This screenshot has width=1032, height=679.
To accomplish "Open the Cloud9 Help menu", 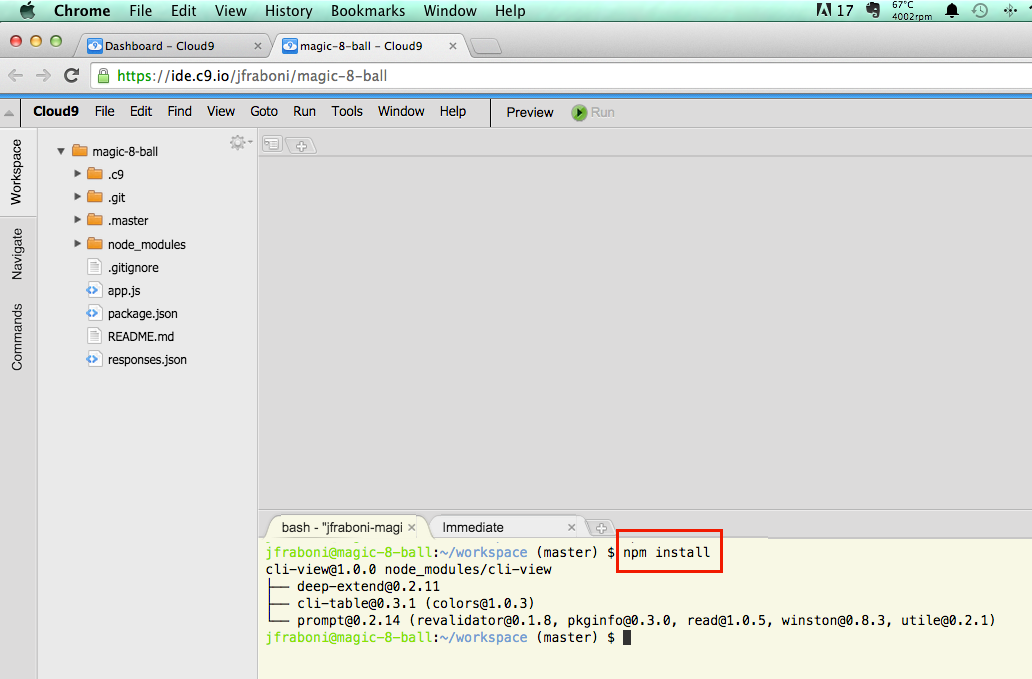I will click(453, 111).
